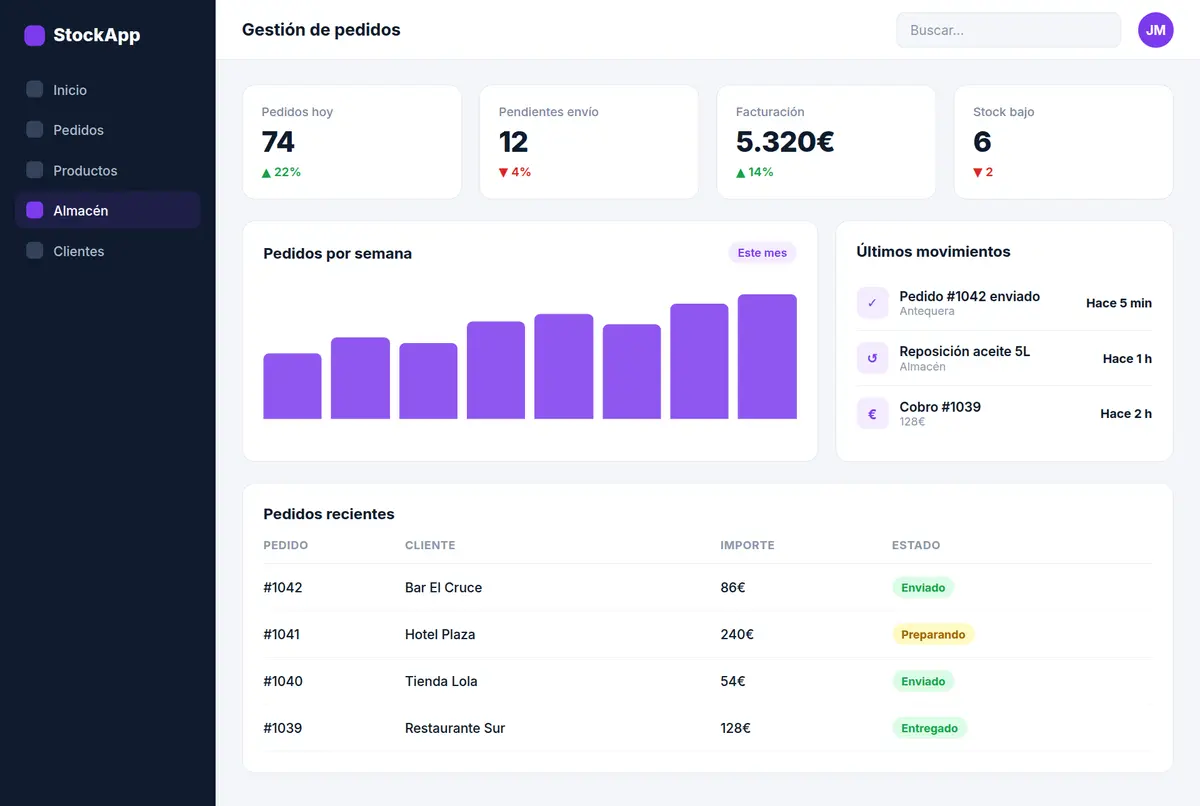This screenshot has width=1200, height=806.
Task: Click the Inicio sidebar icon
Action: (x=35, y=90)
